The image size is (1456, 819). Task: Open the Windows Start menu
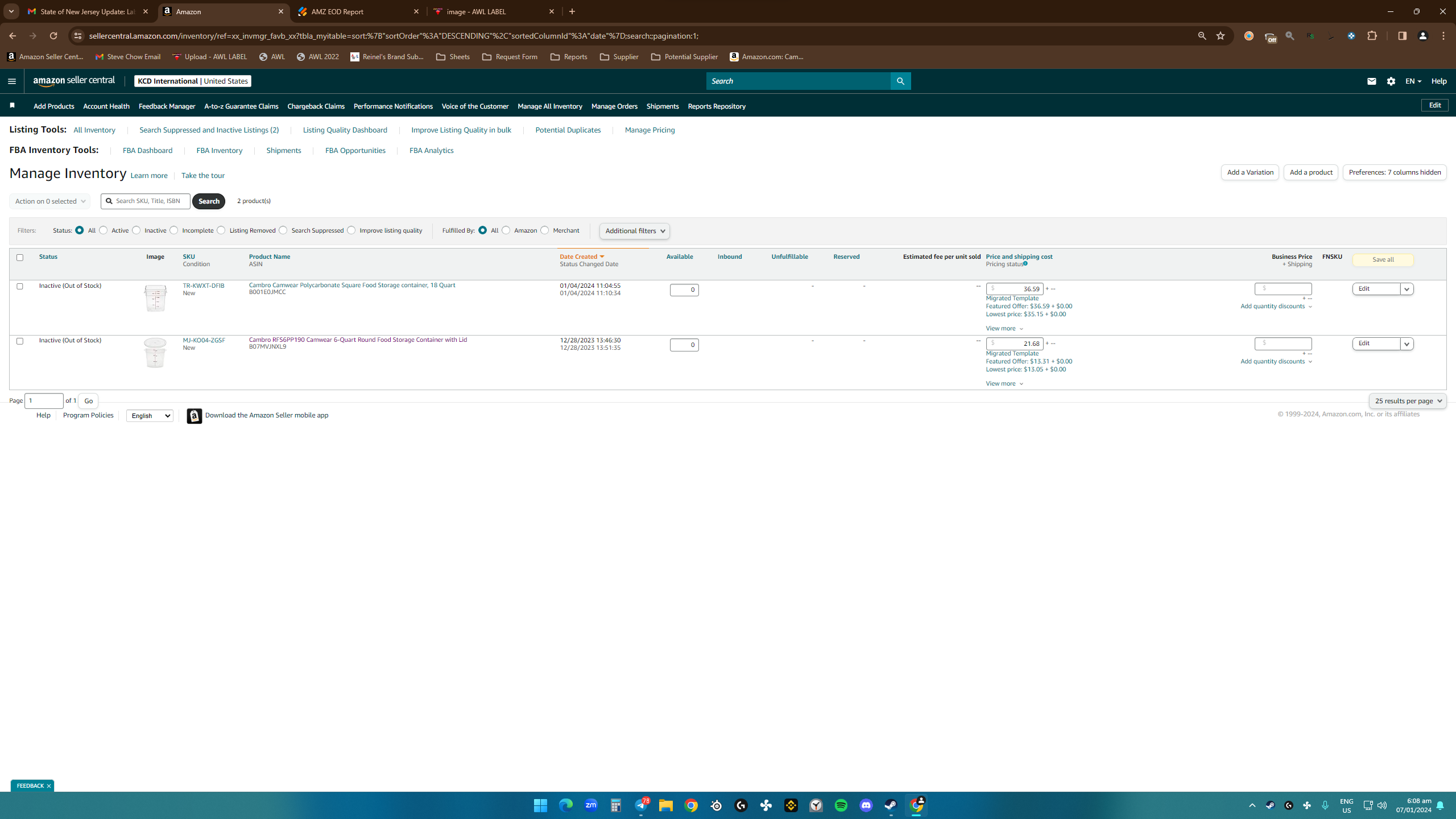tap(540, 805)
